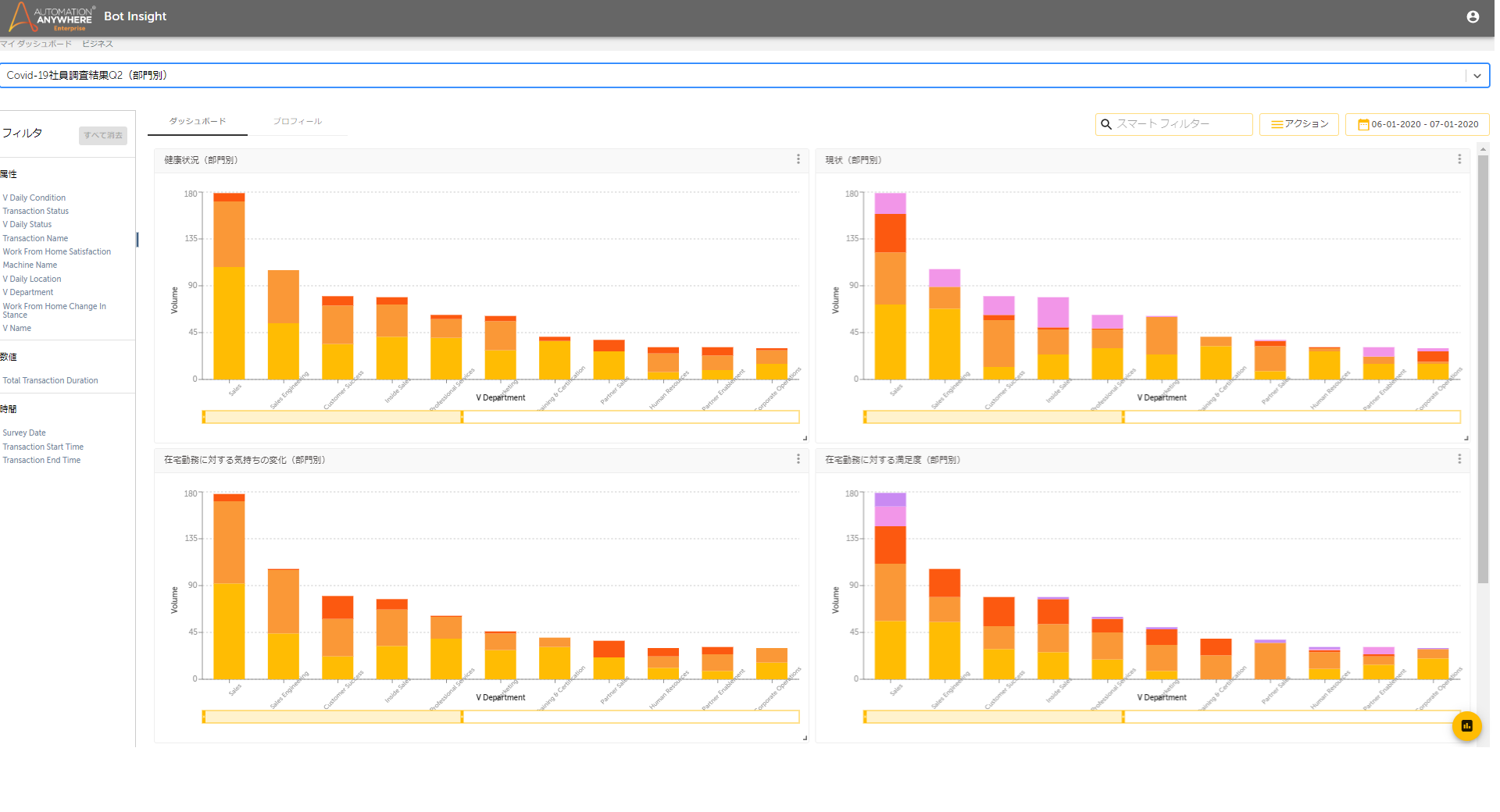1500x812 pixels.
Task: Click the すべて消去 clear all button
Action: [103, 135]
